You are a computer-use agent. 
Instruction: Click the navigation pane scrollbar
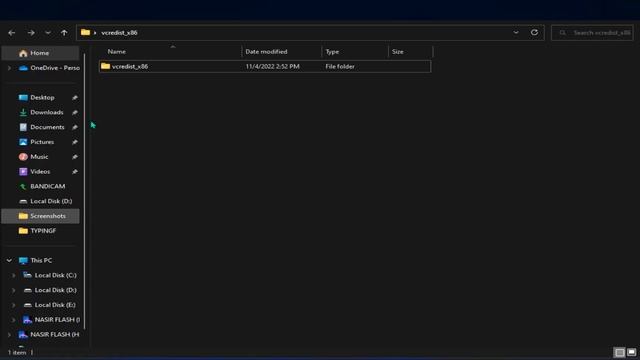pos(84,192)
